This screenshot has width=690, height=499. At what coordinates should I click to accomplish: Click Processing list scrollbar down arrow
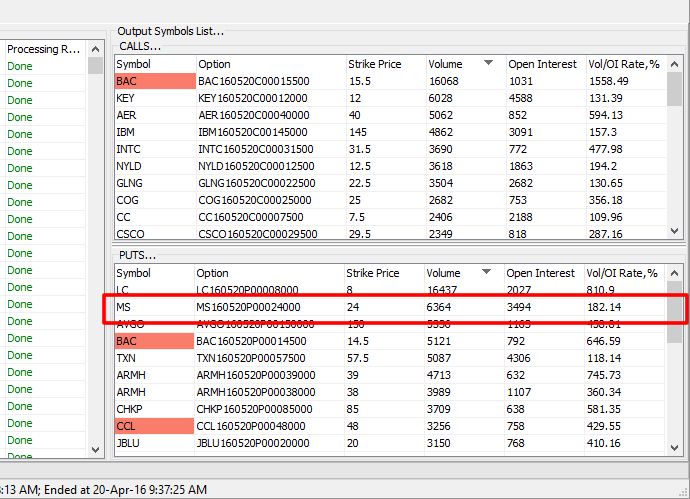pos(95,450)
